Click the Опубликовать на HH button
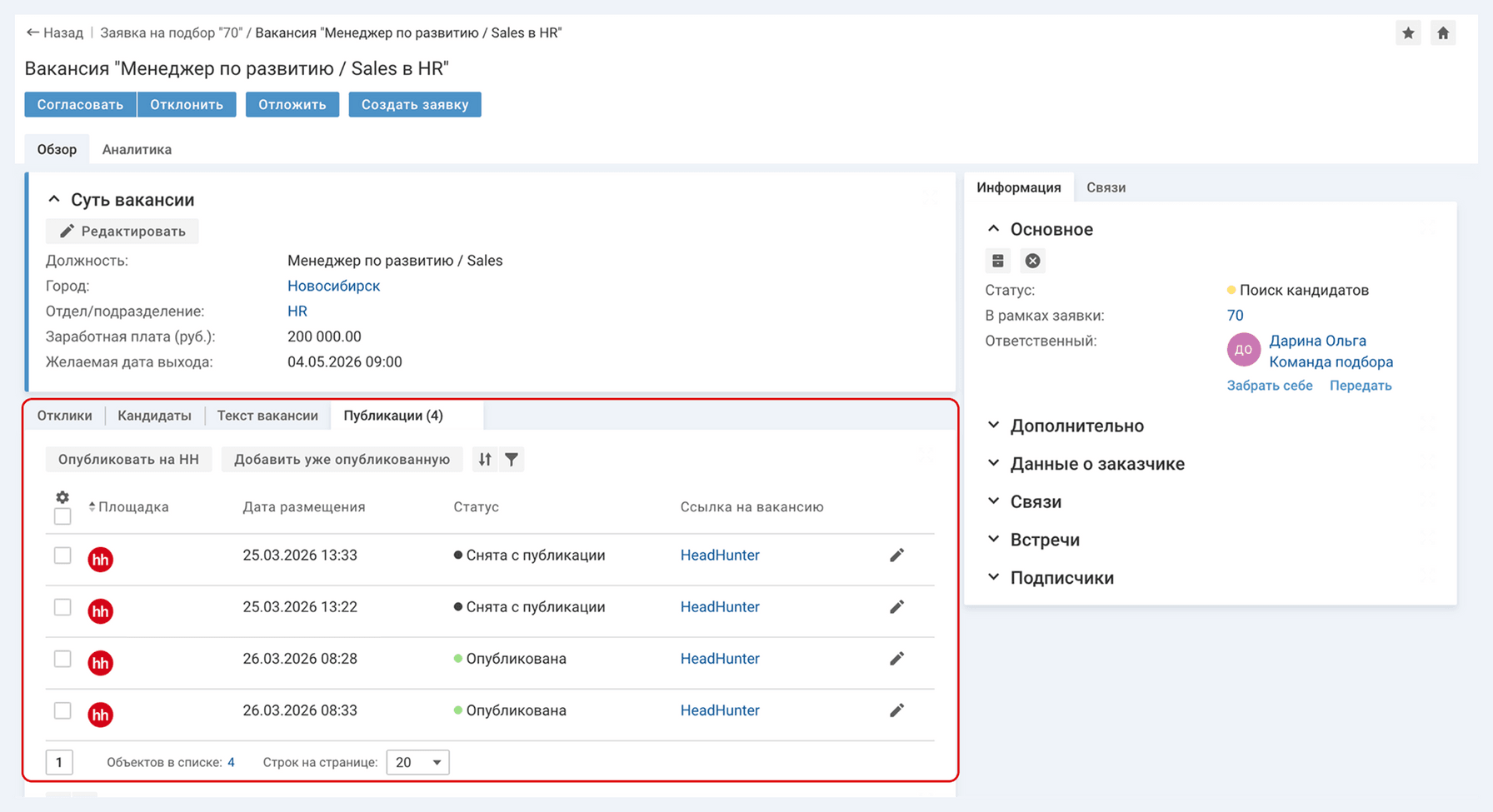 128,460
